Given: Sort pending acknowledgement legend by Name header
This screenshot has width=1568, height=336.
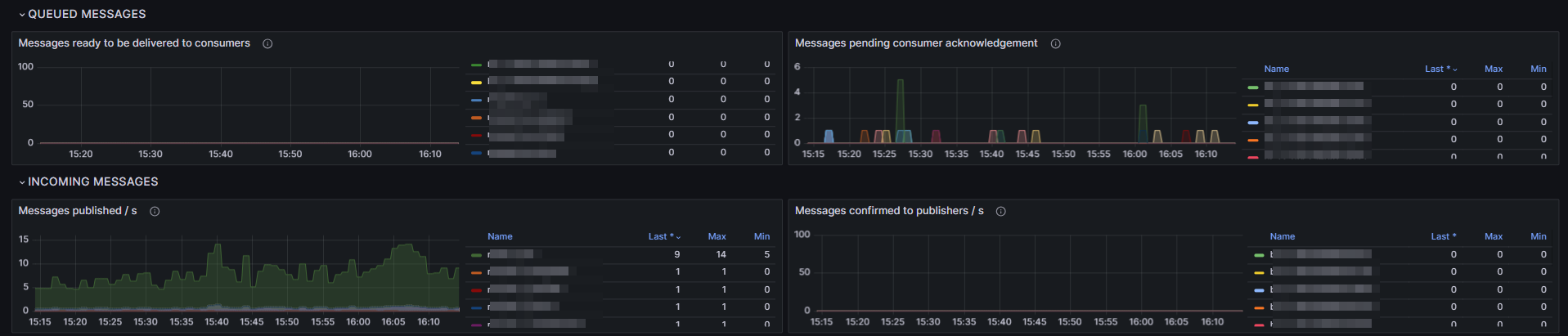Looking at the screenshot, I should tap(1276, 69).
